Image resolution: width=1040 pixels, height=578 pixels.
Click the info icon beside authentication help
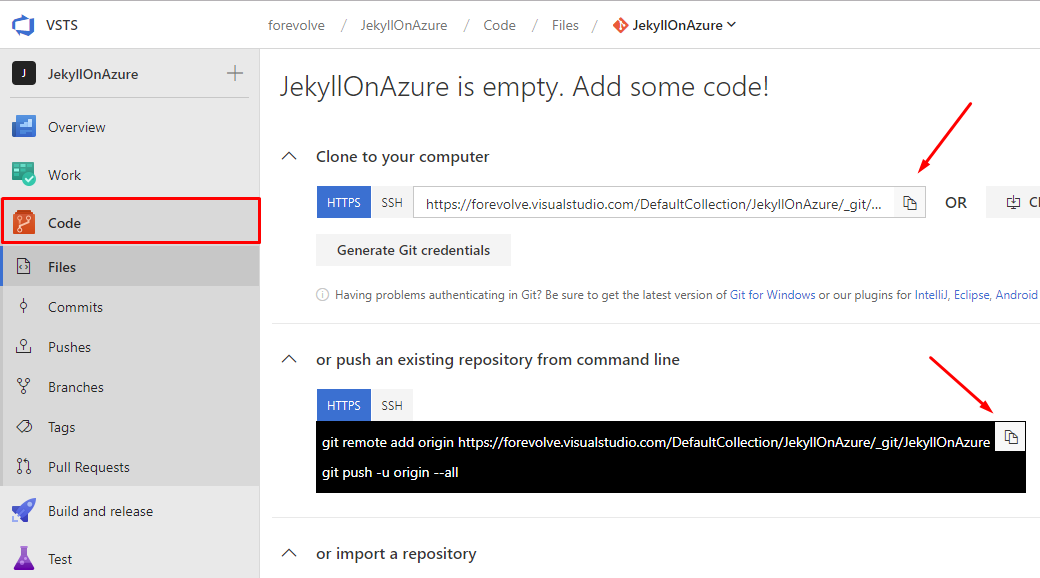pos(322,295)
